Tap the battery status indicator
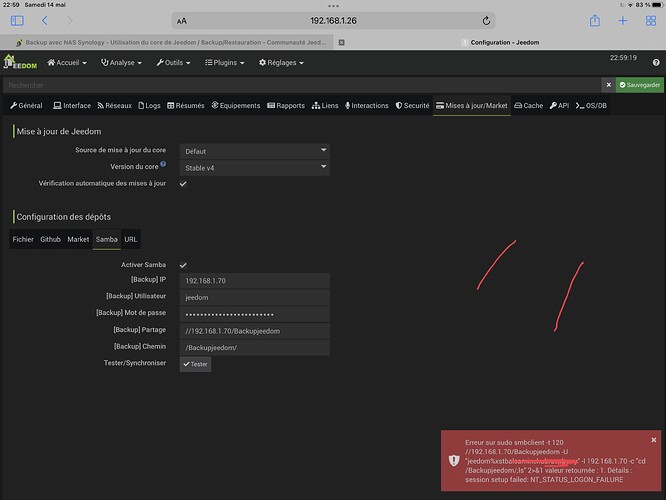The width and height of the screenshot is (666, 500). [657, 5]
